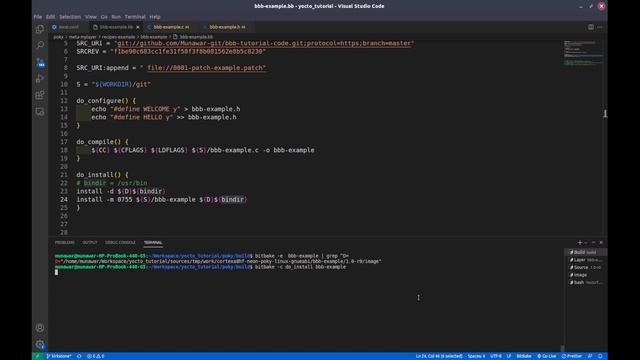
Task: Click the feedback icon in status bar
Action: tap(590, 356)
